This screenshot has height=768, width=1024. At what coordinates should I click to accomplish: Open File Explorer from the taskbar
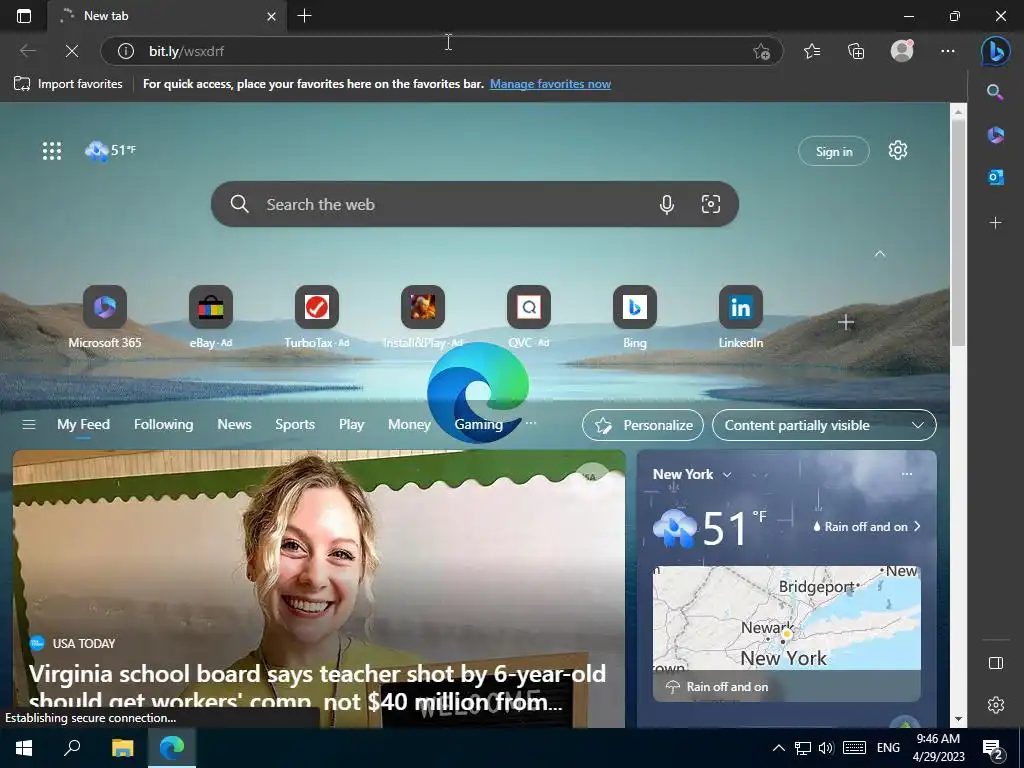[x=122, y=748]
